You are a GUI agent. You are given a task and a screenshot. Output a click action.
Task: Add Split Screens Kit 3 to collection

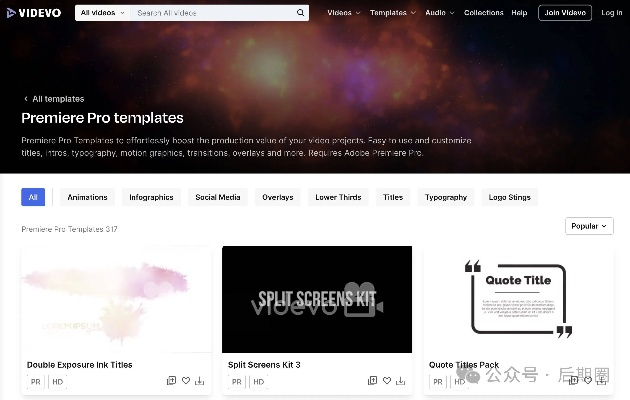click(x=372, y=380)
